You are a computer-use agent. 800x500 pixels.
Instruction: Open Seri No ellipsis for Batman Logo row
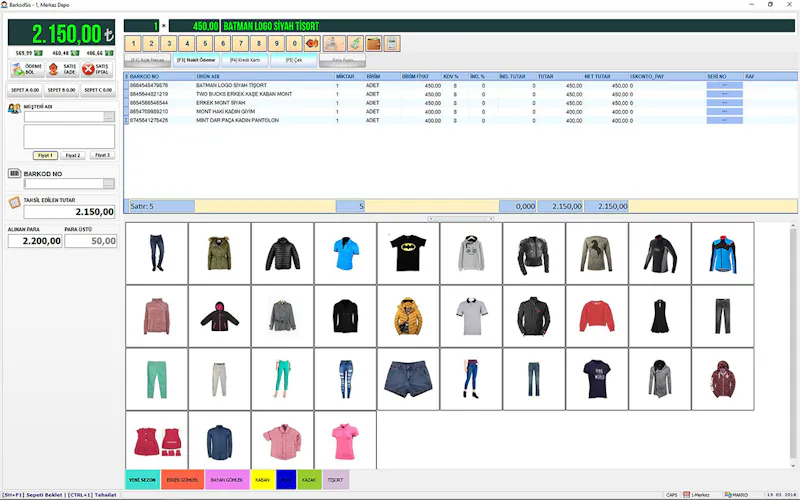[724, 85]
